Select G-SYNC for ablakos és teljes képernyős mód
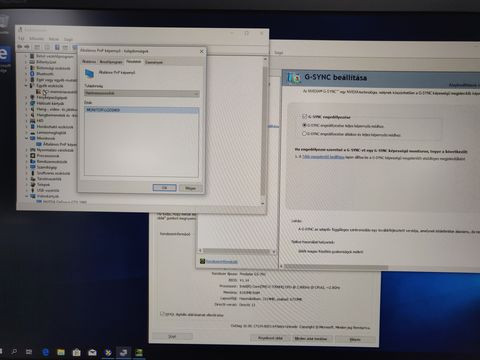 pyautogui.click(x=304, y=134)
